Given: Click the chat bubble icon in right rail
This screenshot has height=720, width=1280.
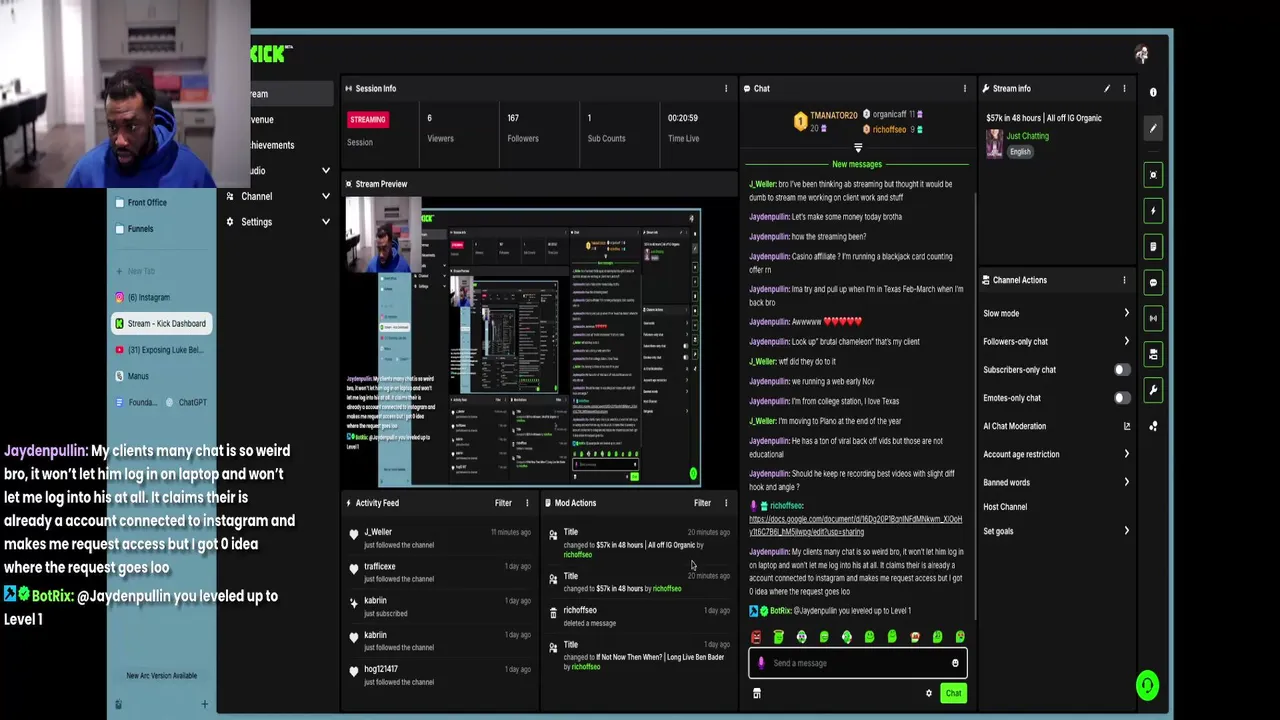Looking at the screenshot, I should tap(1153, 283).
